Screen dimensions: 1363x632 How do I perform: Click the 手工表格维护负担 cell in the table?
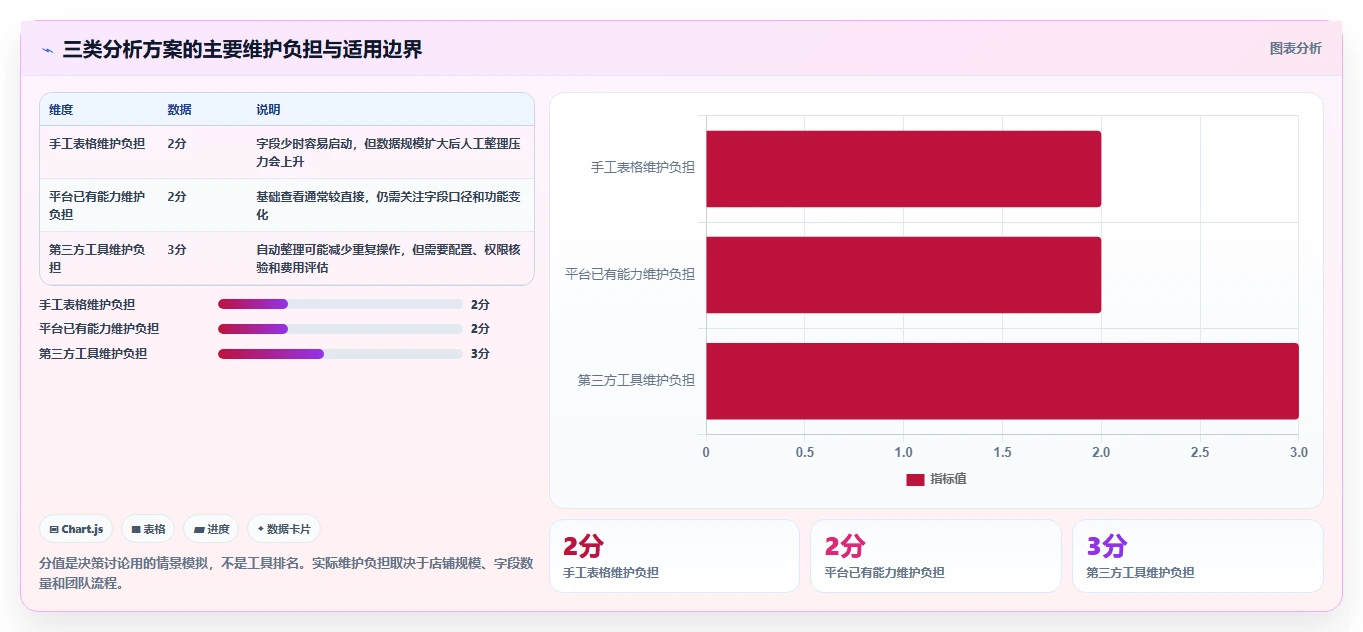coord(97,144)
